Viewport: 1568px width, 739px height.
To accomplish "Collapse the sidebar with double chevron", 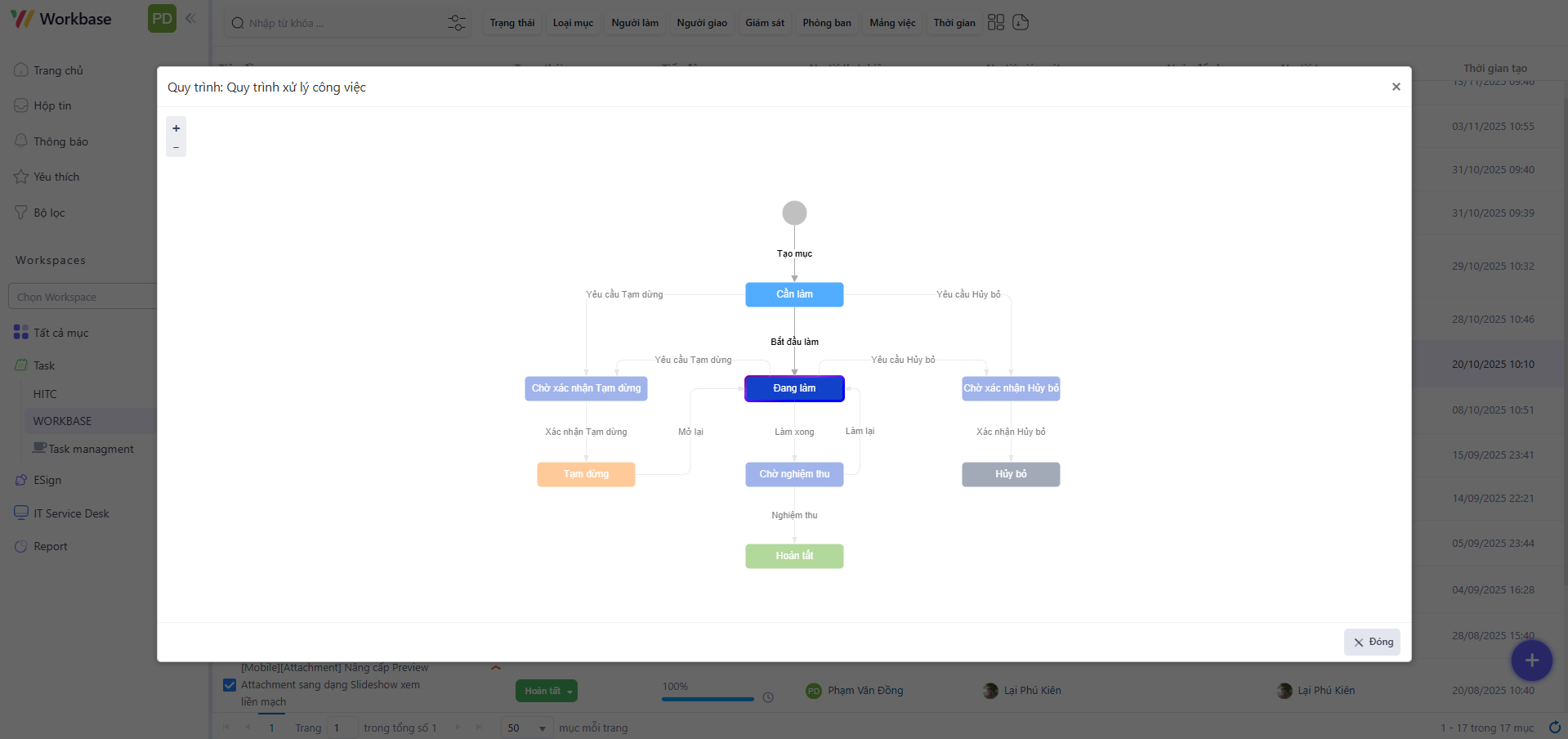I will (x=190, y=19).
